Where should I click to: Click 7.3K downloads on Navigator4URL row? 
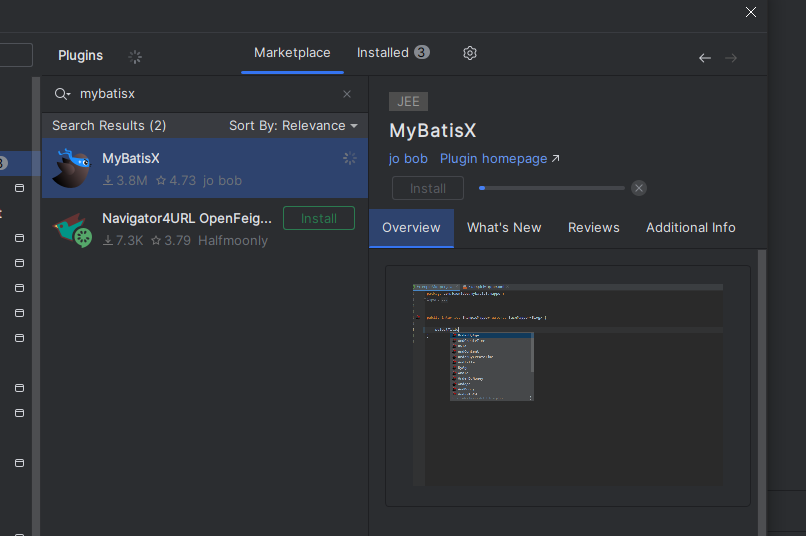pos(123,241)
